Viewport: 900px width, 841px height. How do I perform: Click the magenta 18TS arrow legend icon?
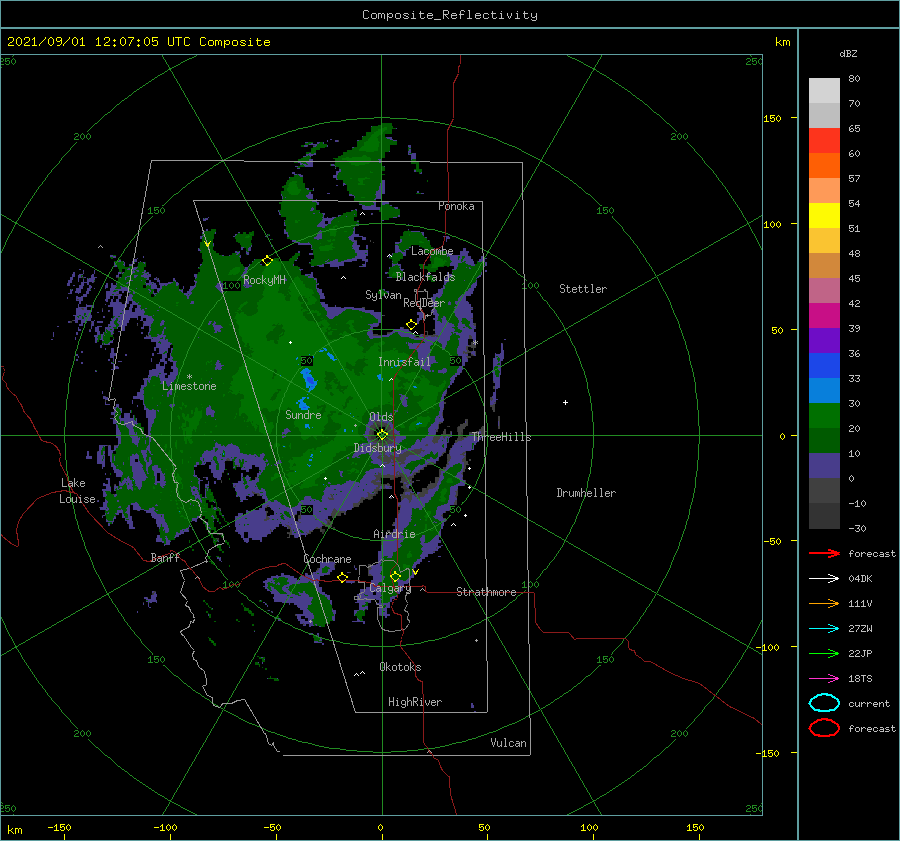[824, 679]
